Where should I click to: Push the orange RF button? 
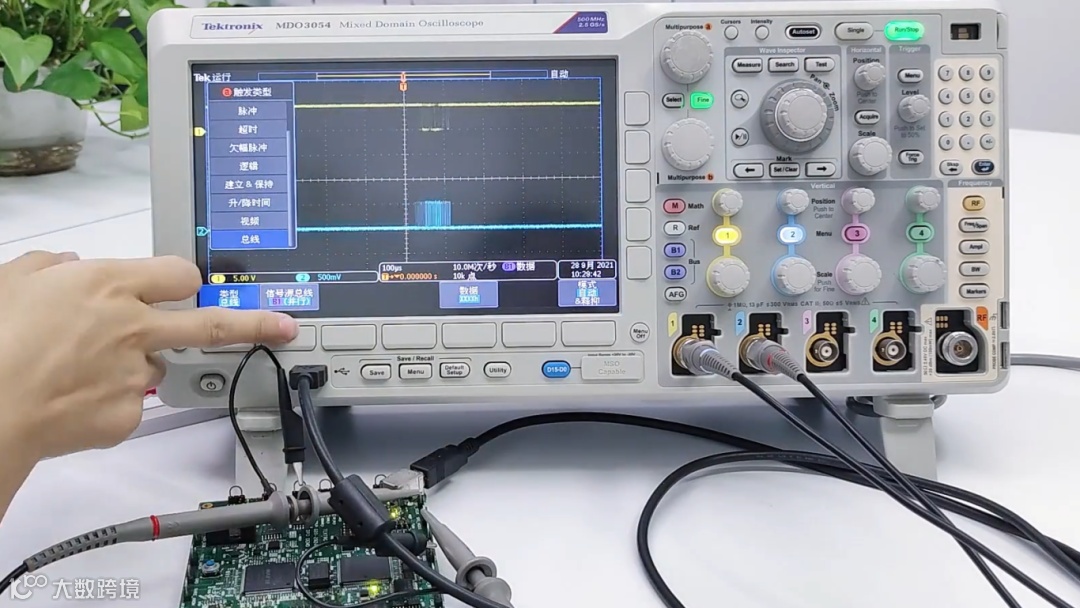click(x=975, y=204)
